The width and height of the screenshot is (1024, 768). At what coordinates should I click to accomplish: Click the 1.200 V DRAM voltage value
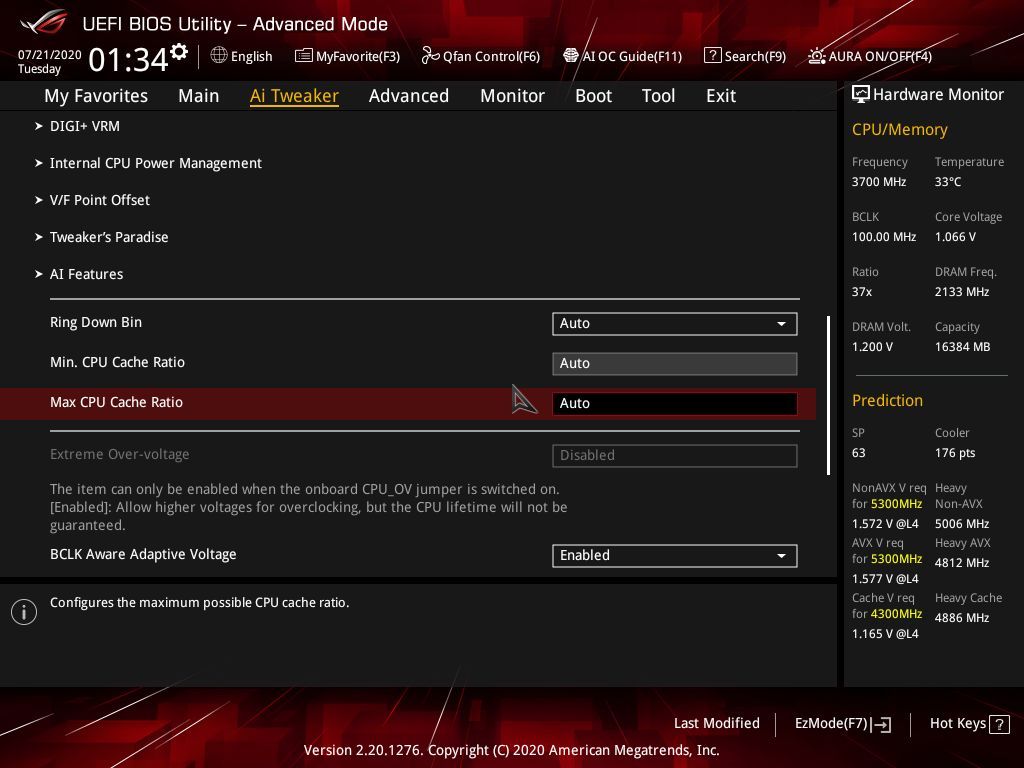(872, 347)
